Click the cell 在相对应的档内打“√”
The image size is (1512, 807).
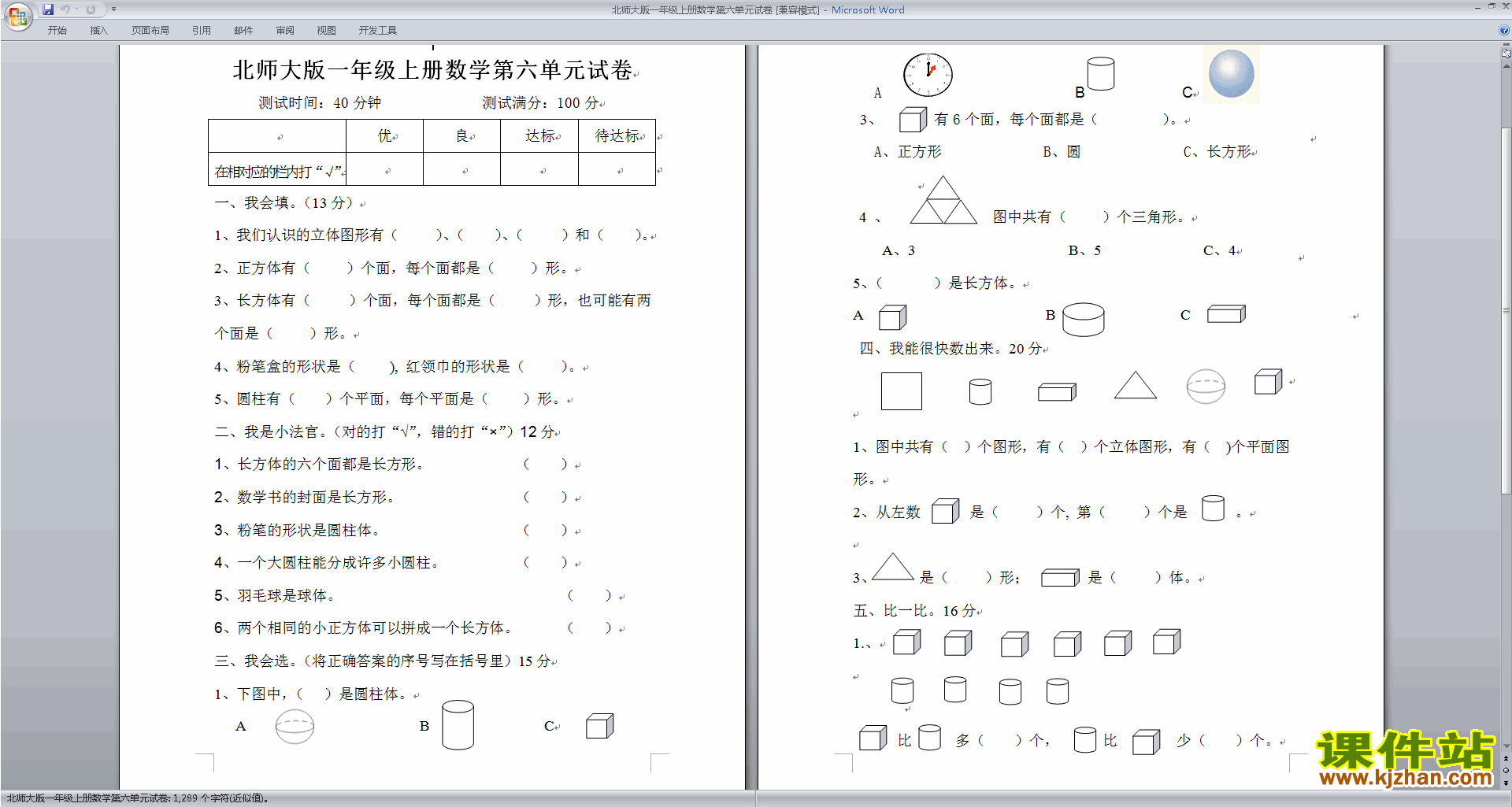coord(277,169)
